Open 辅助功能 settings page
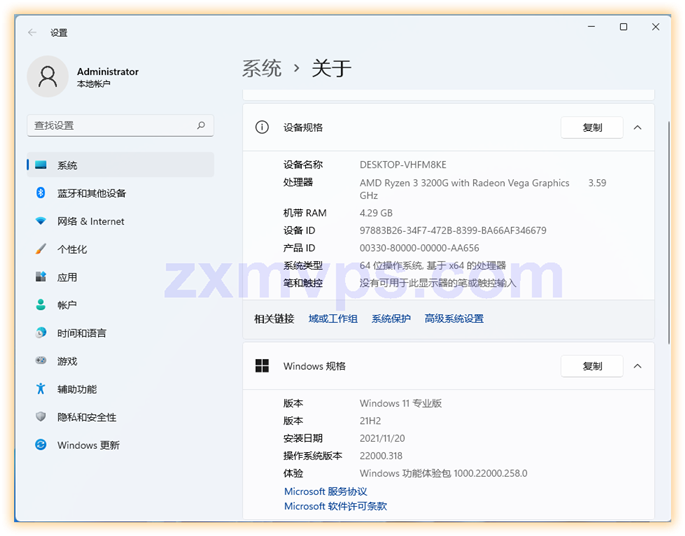685x536 pixels. [121, 389]
